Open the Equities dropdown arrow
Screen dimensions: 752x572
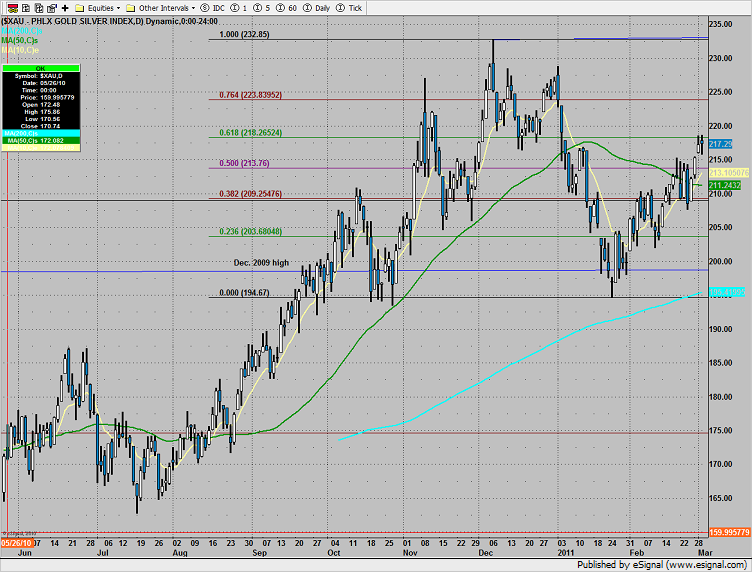(118, 8)
